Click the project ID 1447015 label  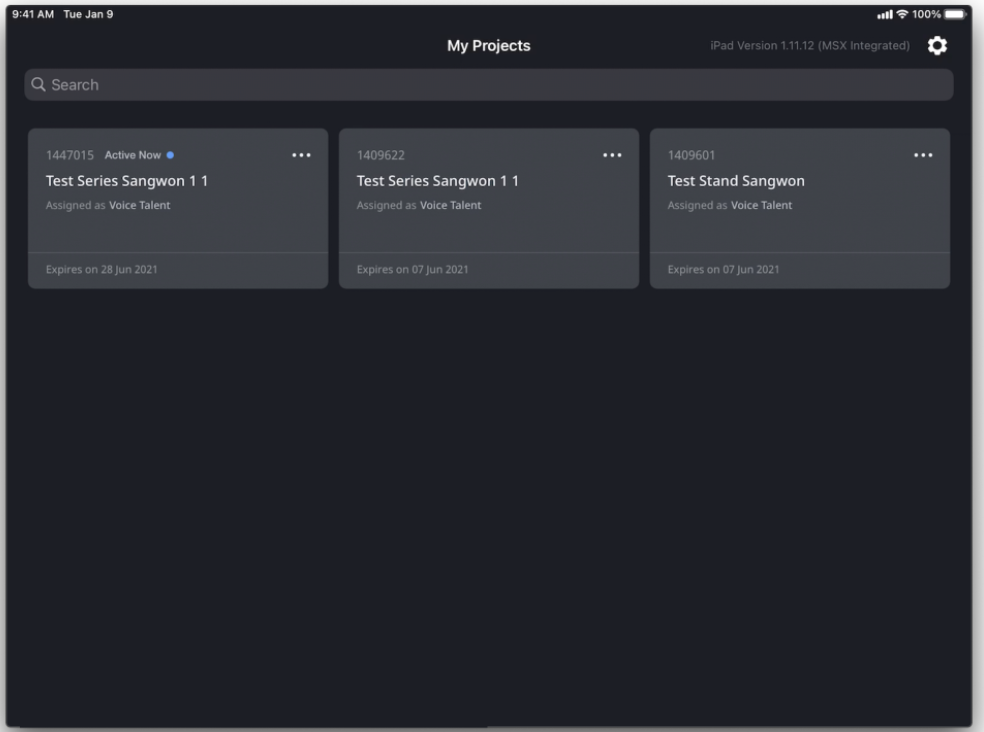pos(70,155)
